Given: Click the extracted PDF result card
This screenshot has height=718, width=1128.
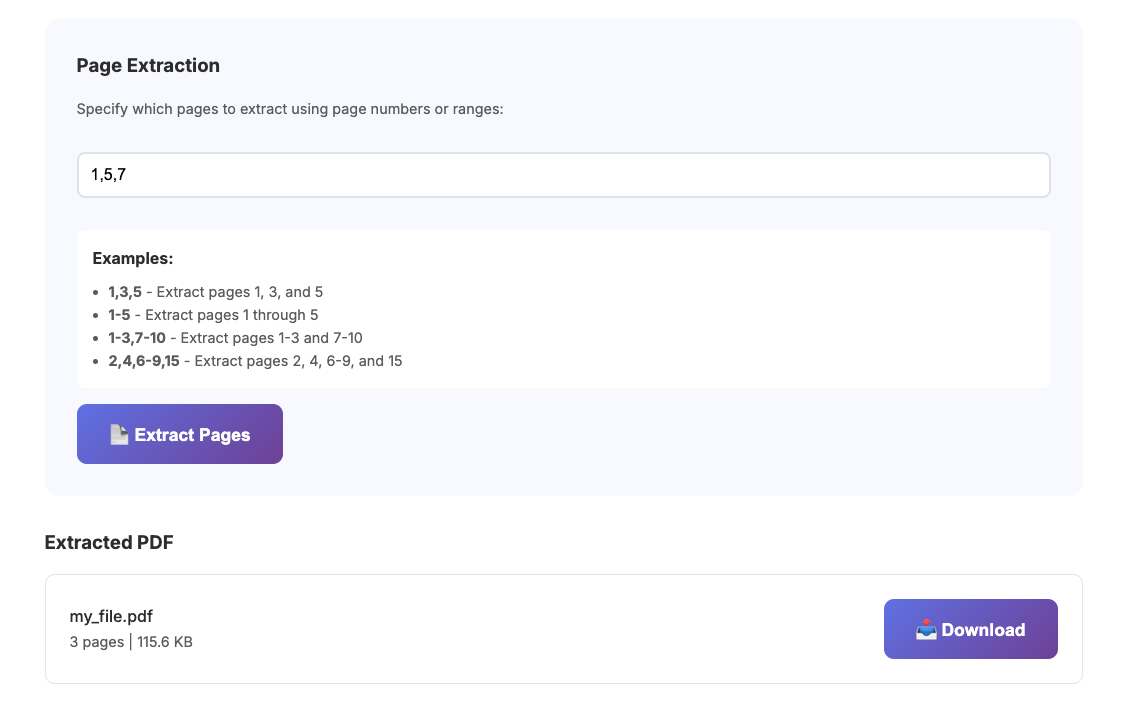Looking at the screenshot, I should point(564,629).
